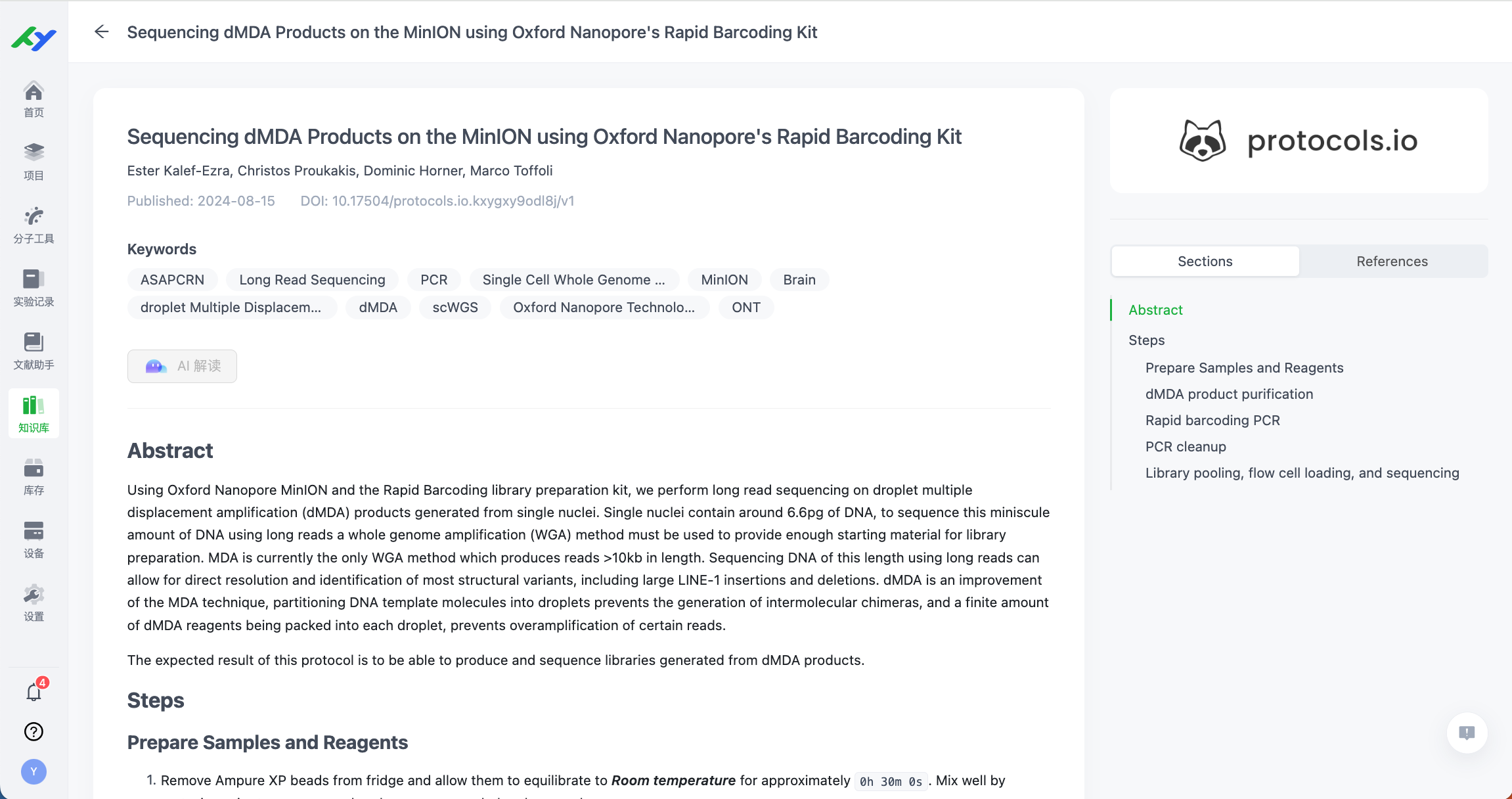Click the Long Read Sequencing keyword tag

coord(312,280)
